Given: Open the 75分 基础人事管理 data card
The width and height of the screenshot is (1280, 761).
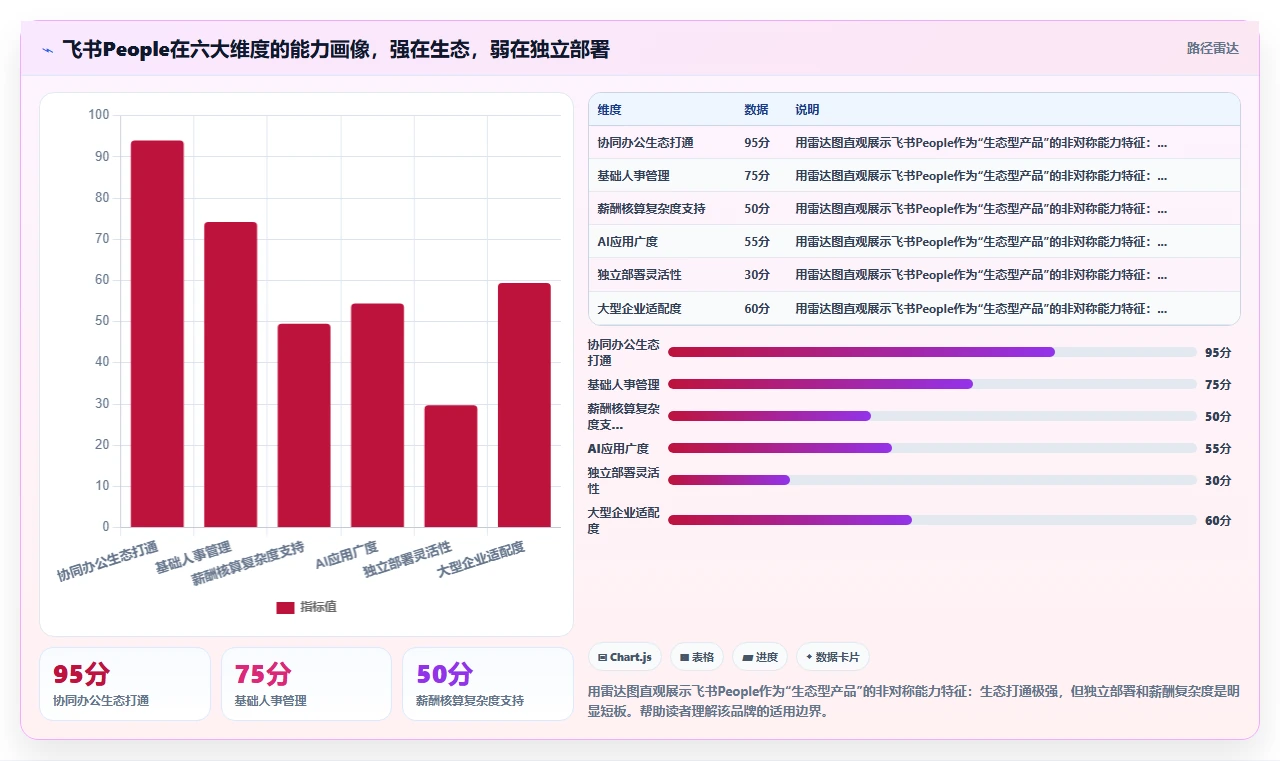Looking at the screenshot, I should [306, 684].
